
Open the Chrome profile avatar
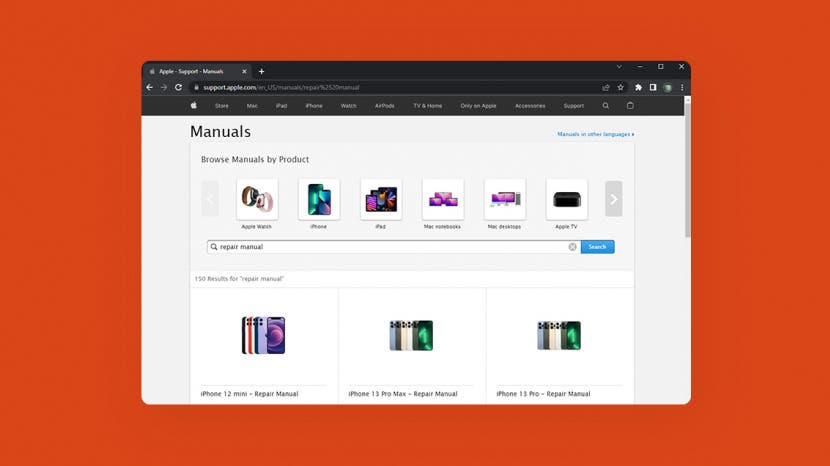(668, 87)
